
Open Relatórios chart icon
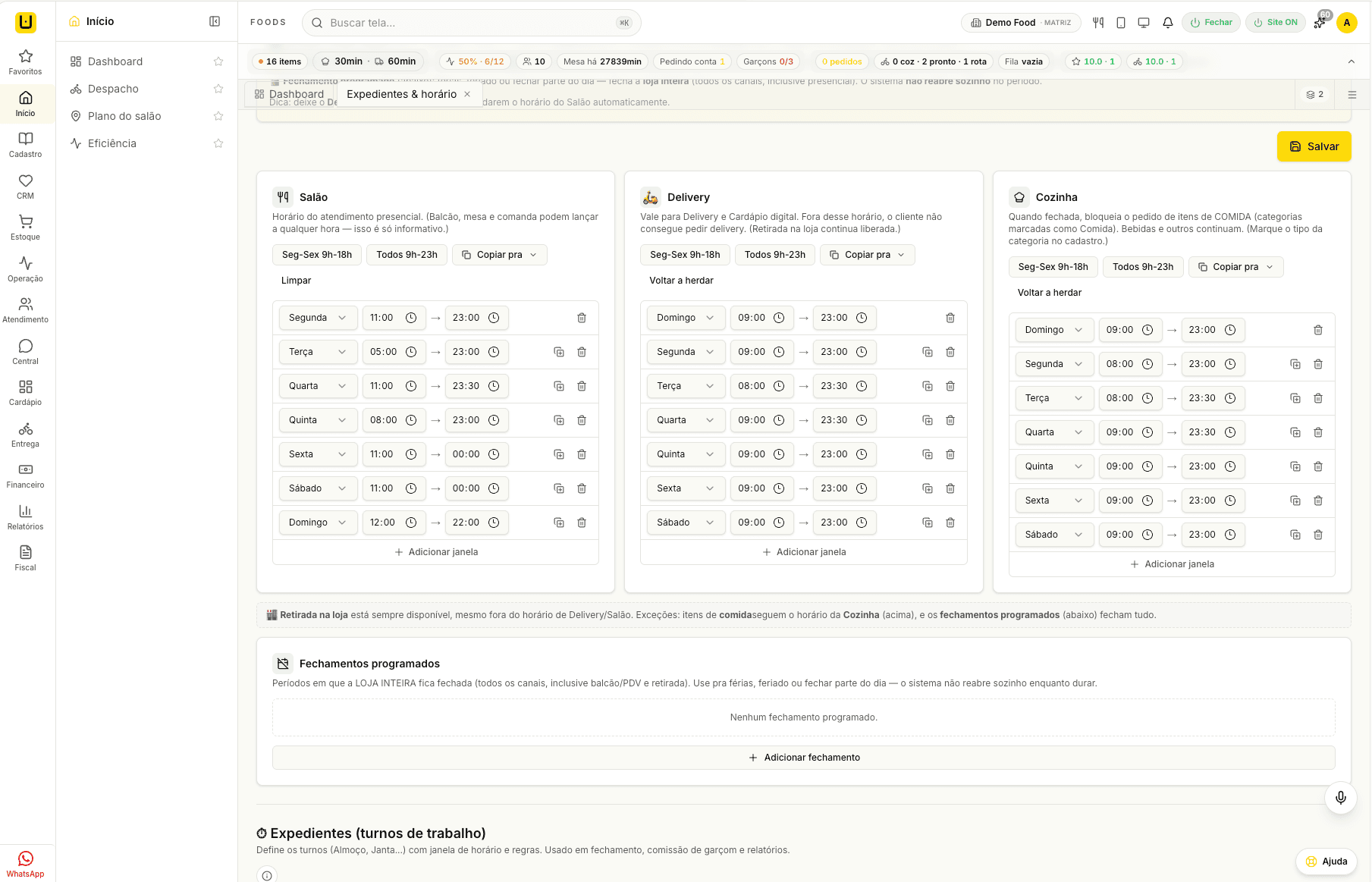[26, 517]
